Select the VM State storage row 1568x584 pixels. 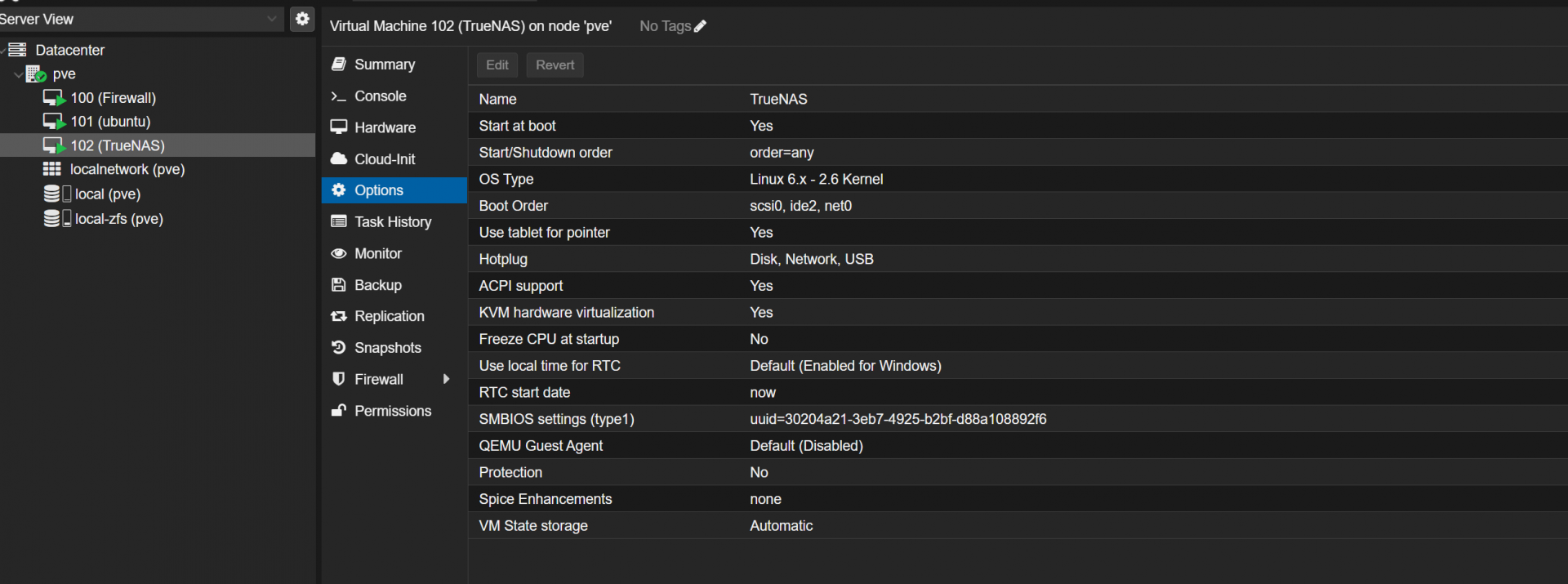(1019, 526)
